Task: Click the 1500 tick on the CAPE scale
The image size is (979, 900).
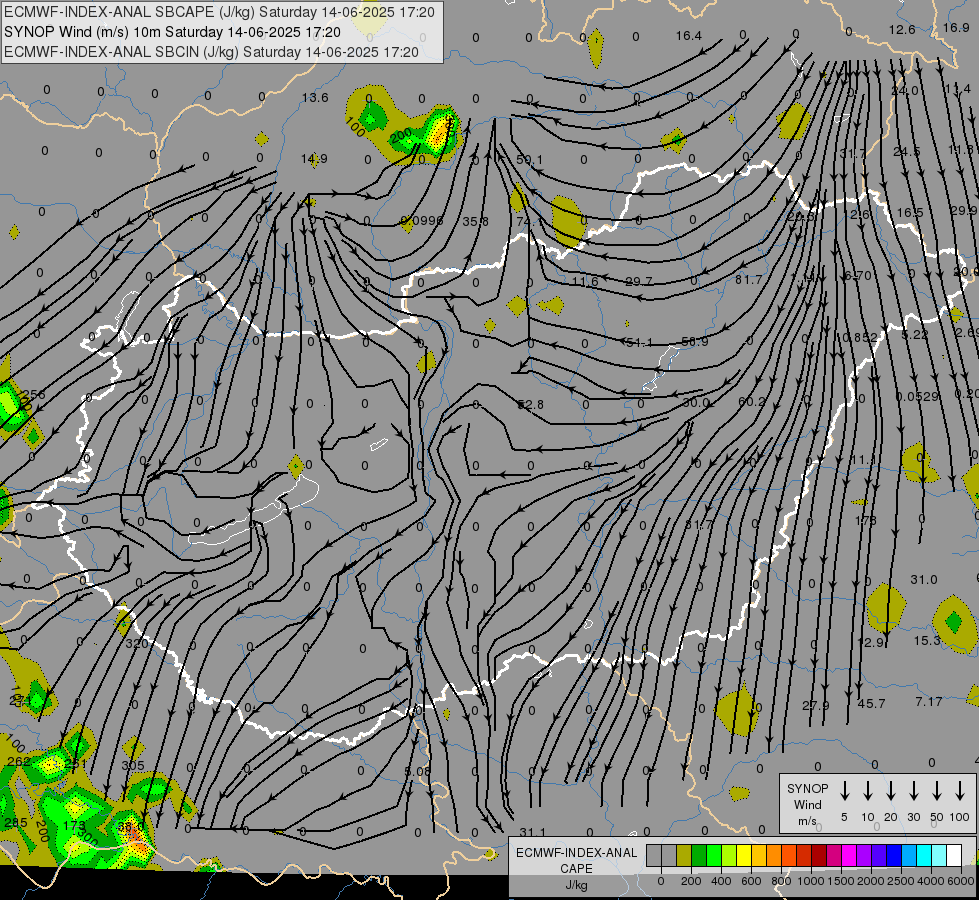Action: tap(840, 881)
